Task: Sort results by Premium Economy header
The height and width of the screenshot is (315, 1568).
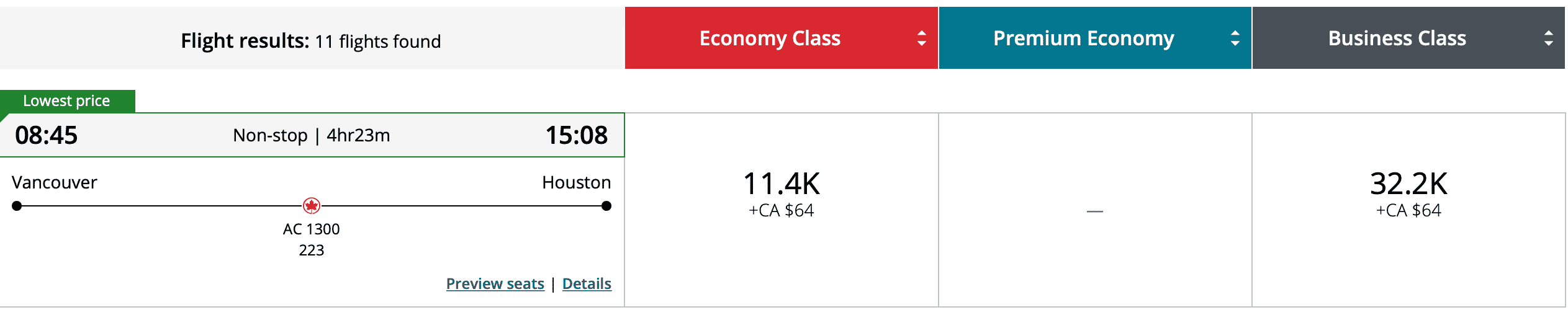Action: point(1083,38)
